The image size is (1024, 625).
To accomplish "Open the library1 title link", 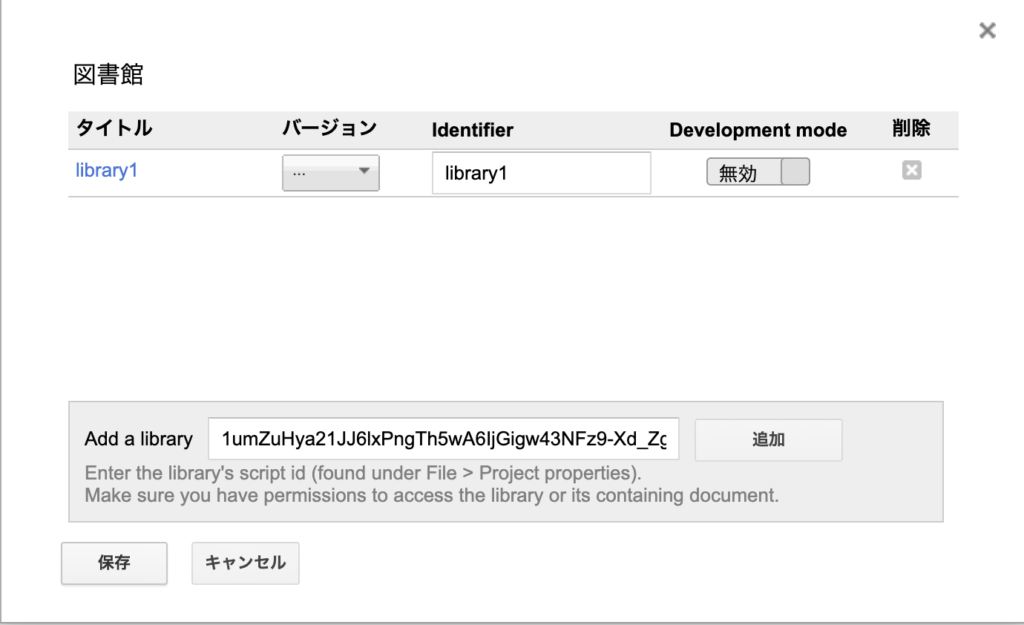I will click(106, 170).
